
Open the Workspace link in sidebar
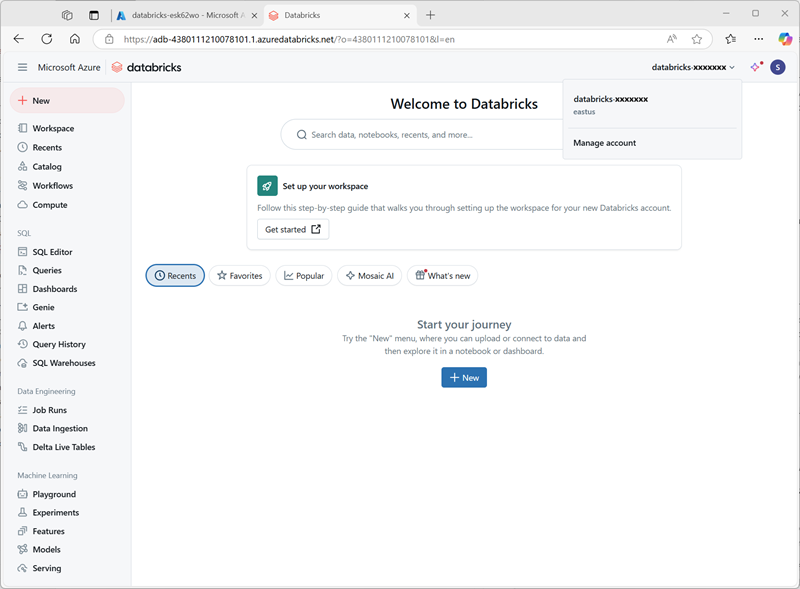point(53,128)
